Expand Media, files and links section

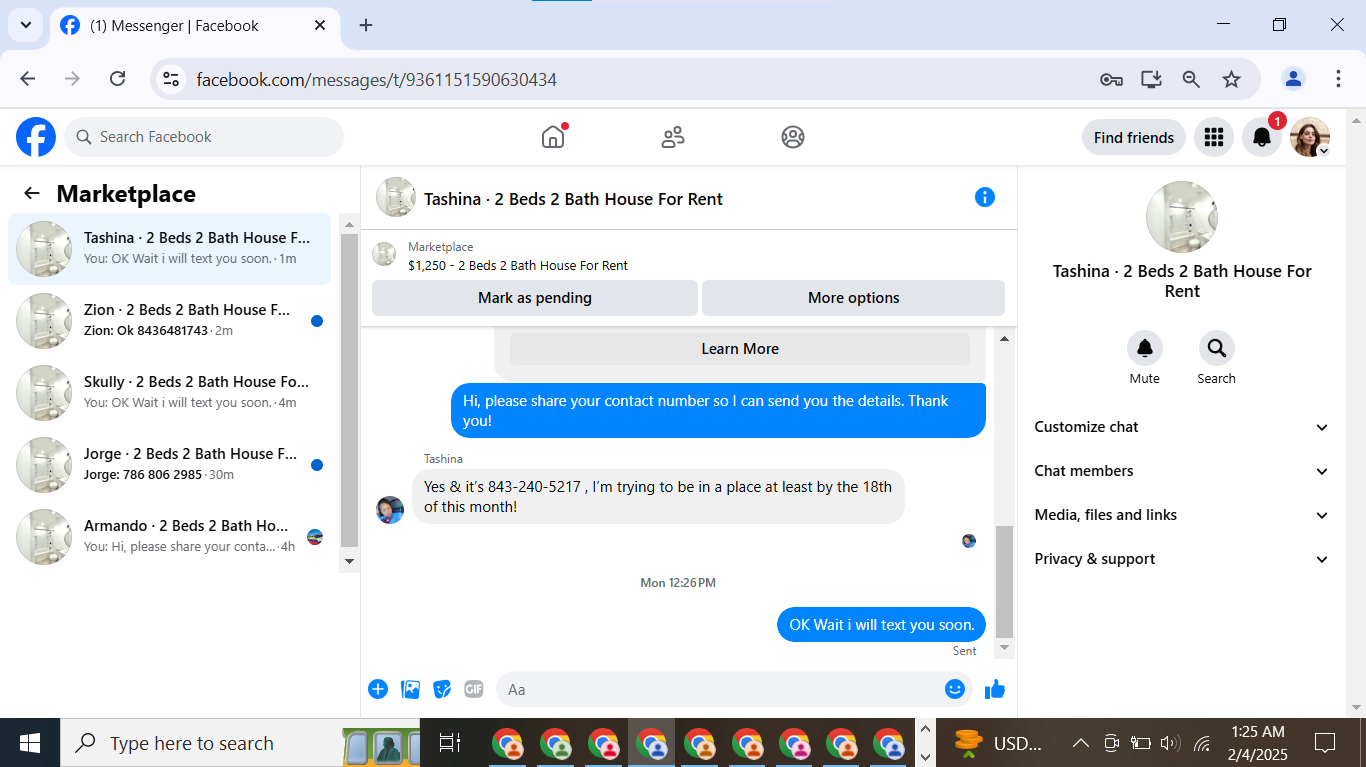click(x=1182, y=515)
